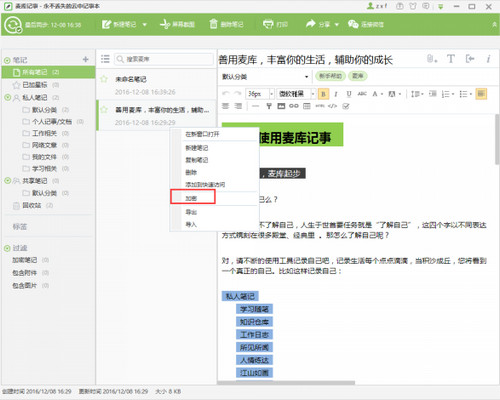The width and height of the screenshot is (500, 400).
Task: Choose 导出 from the context menu
Action: pos(191,212)
